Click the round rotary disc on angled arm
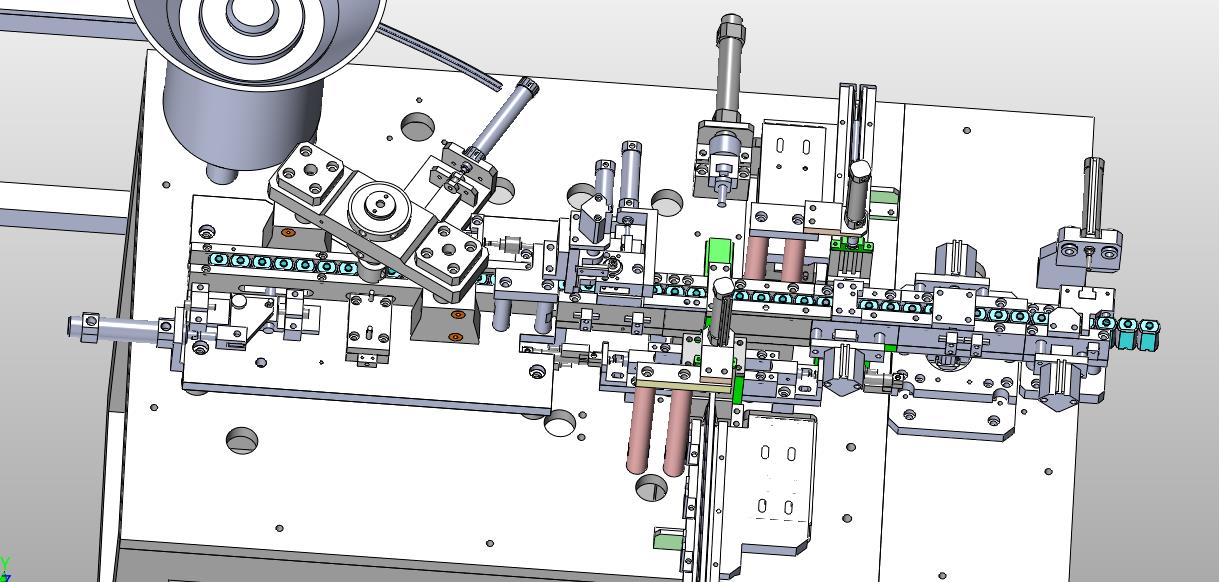Screen dimensions: 1219x582 [377, 208]
